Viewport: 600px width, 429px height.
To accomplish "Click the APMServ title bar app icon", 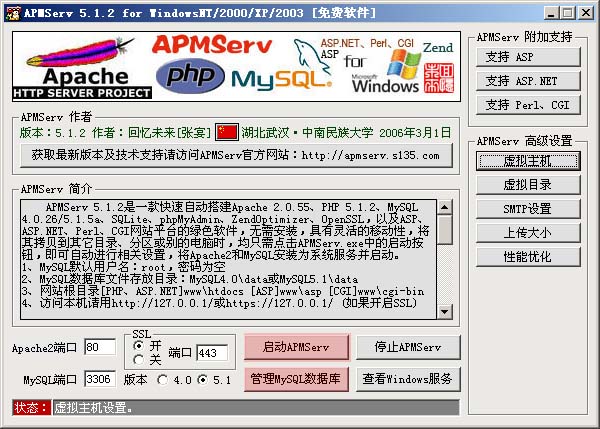I will coord(13,13).
